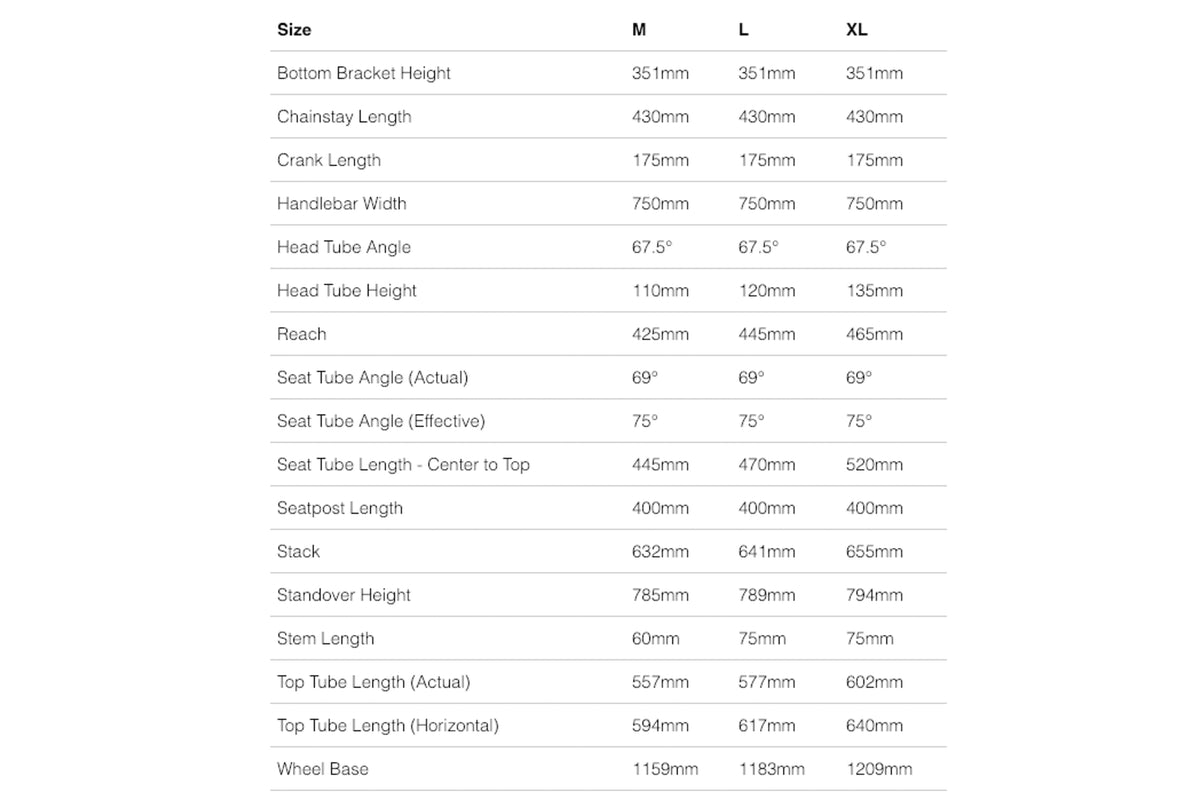Click the Size column header

pyautogui.click(x=294, y=30)
